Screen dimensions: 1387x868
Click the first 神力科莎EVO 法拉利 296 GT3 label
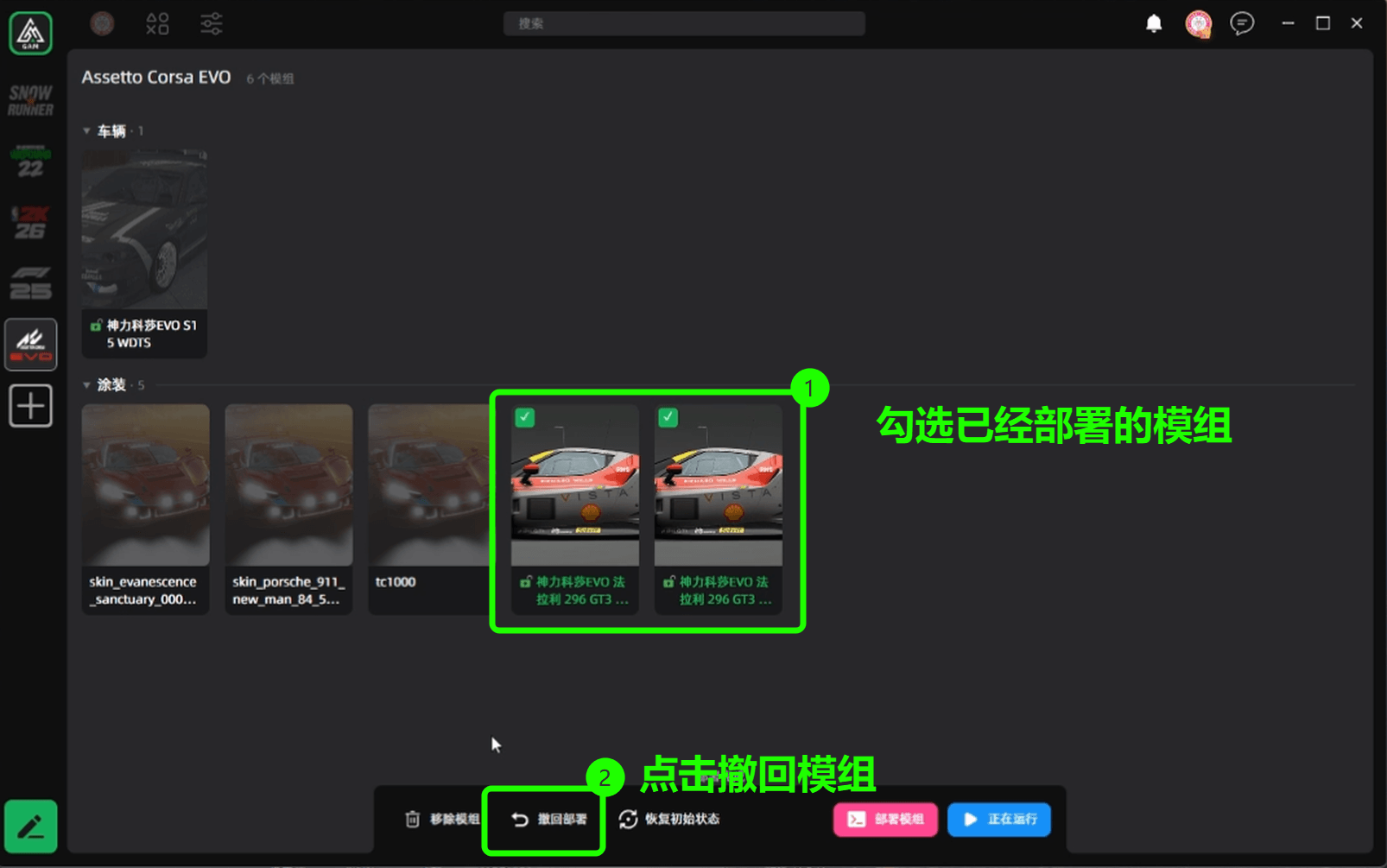[575, 591]
